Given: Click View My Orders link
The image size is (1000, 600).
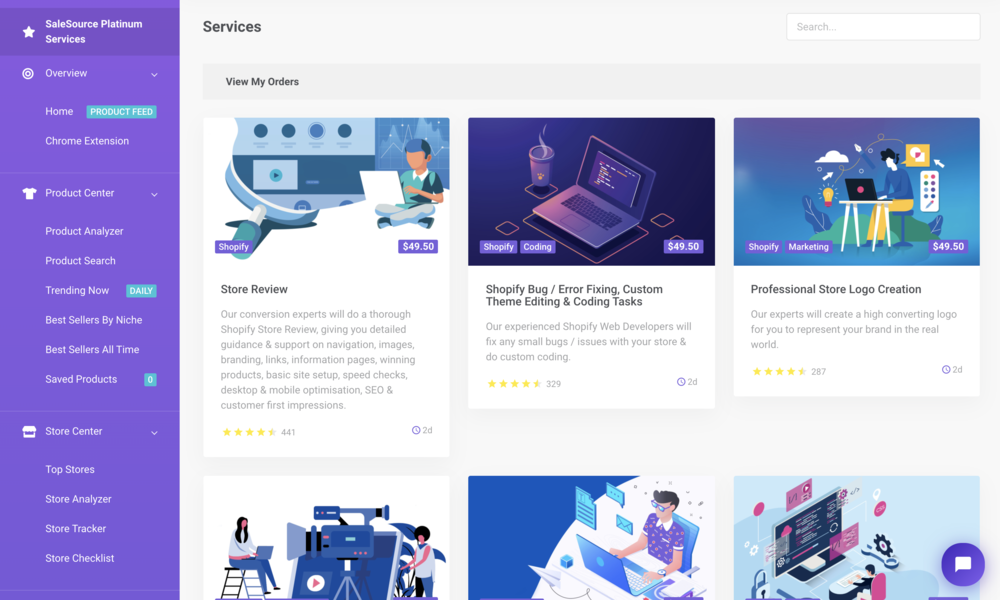Looking at the screenshot, I should click(x=262, y=82).
